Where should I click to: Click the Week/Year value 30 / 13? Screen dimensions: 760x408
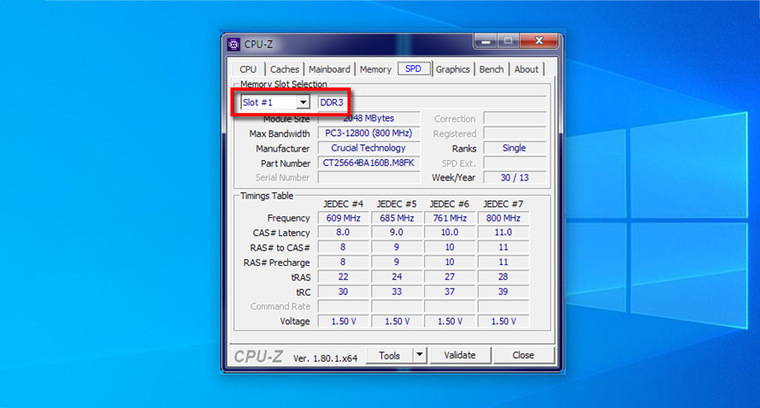pyautogui.click(x=514, y=178)
